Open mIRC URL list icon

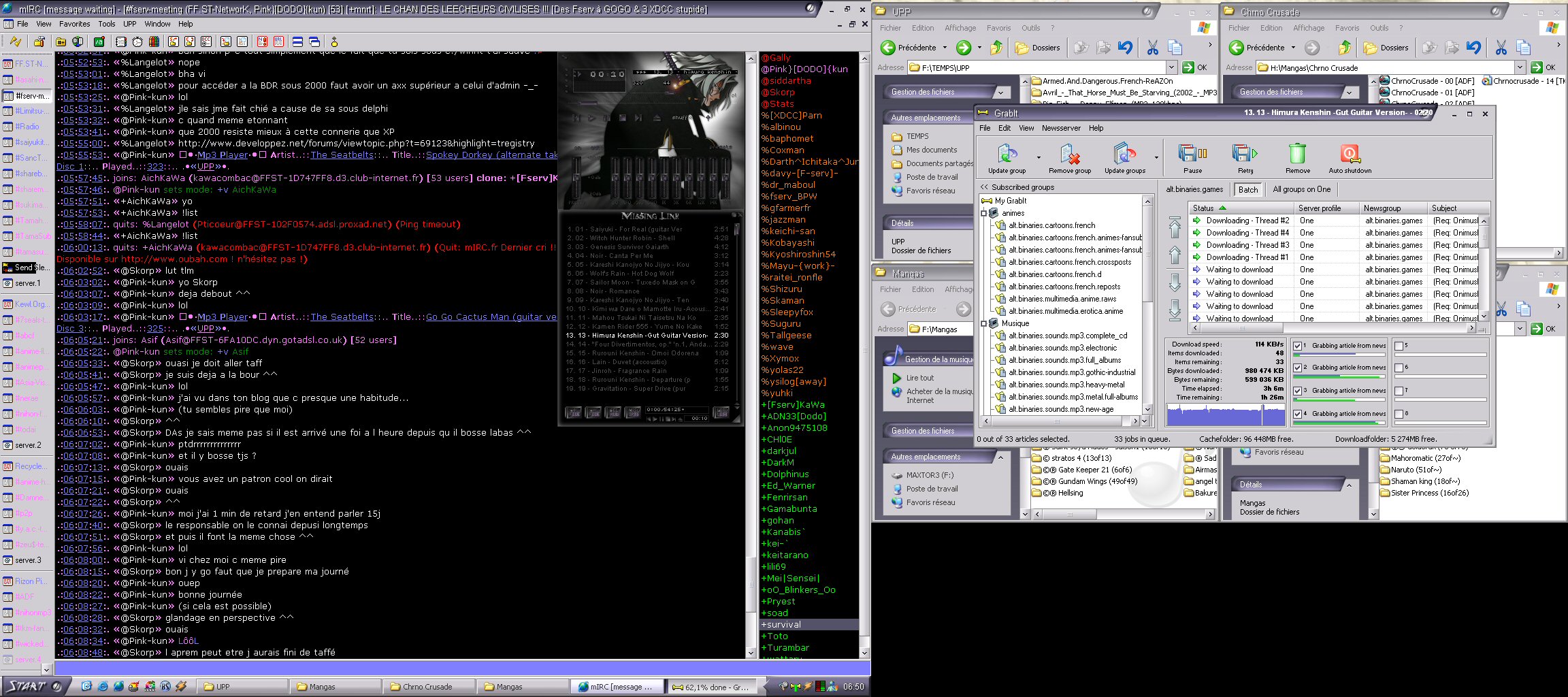(278, 42)
